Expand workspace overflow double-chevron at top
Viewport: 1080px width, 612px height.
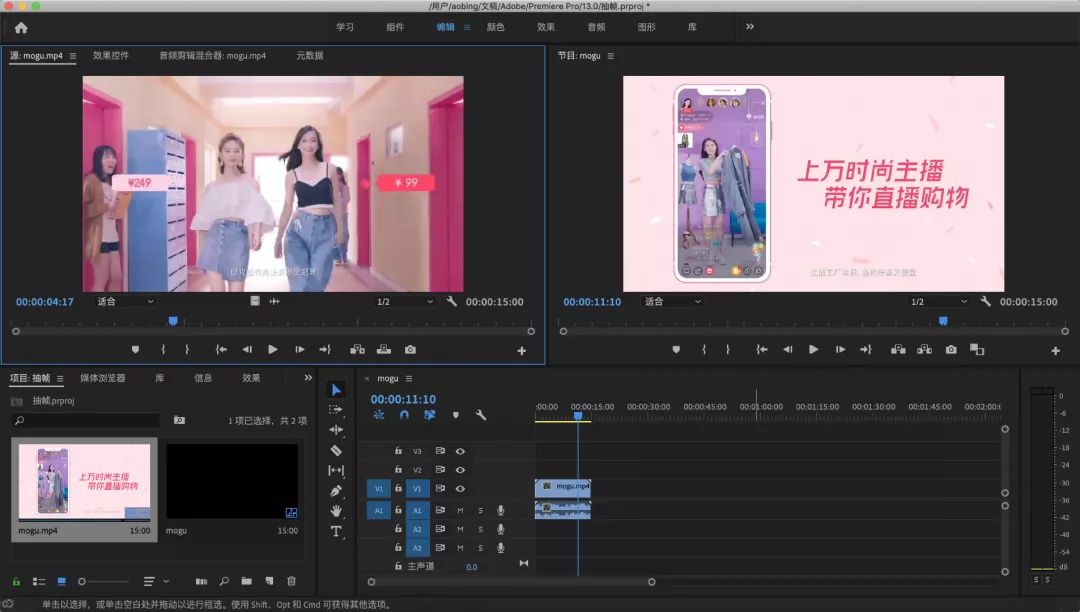[x=750, y=27]
